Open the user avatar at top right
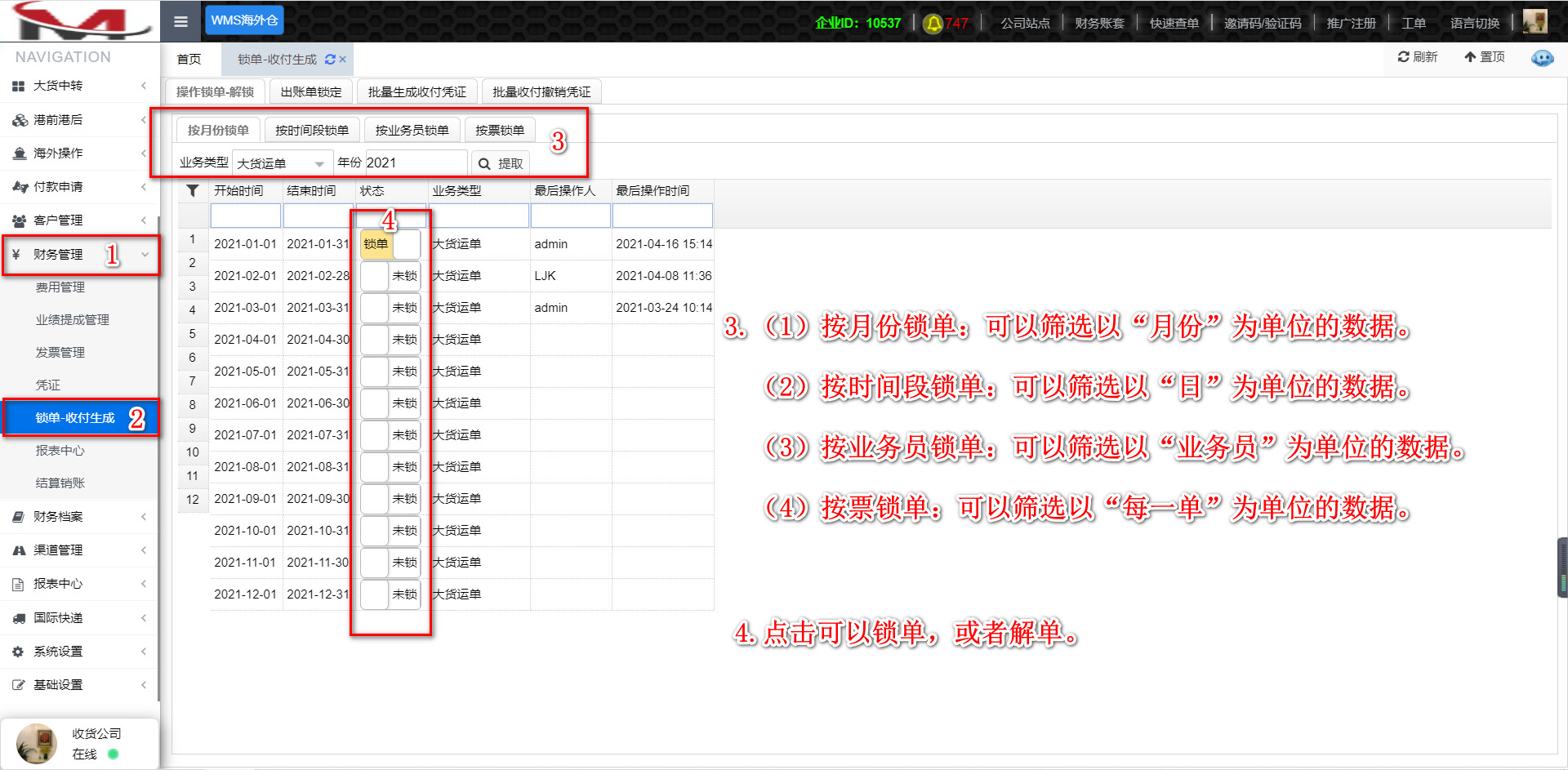This screenshot has height=770, width=1568. point(1535,21)
